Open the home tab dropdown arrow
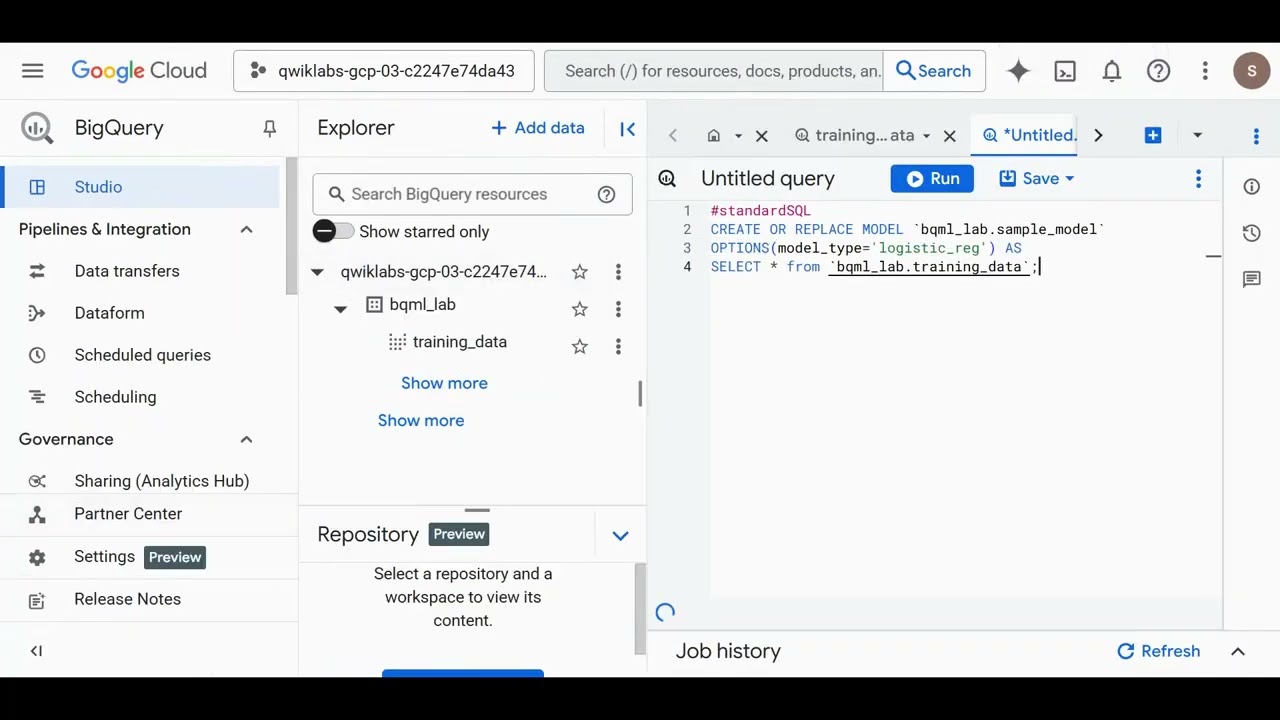 click(738, 135)
